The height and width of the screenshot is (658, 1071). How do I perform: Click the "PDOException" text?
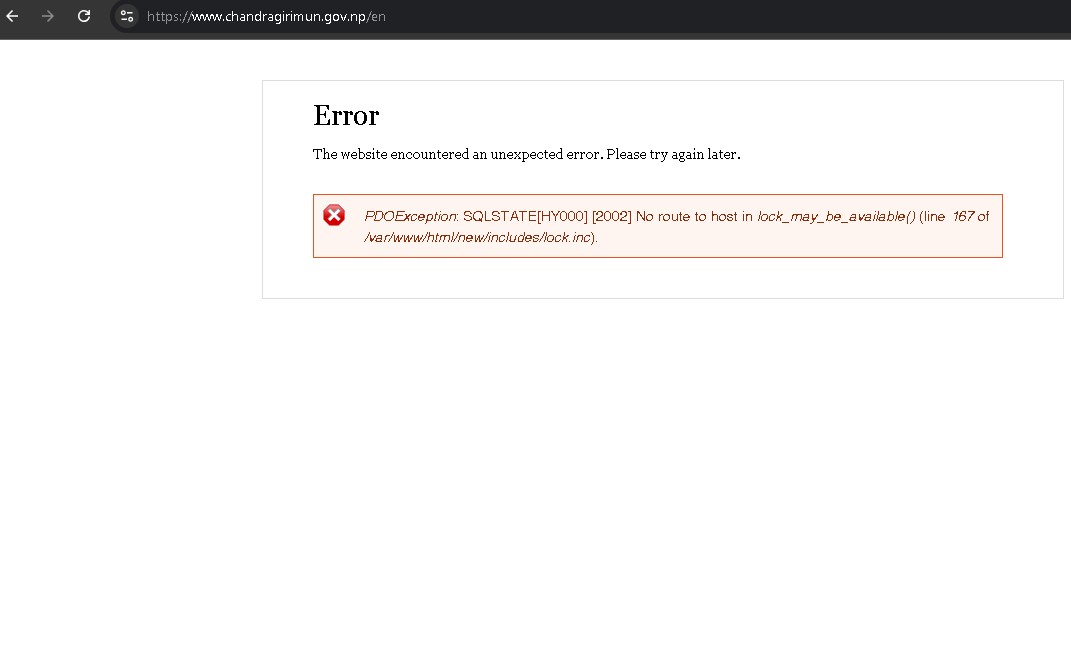(x=410, y=216)
